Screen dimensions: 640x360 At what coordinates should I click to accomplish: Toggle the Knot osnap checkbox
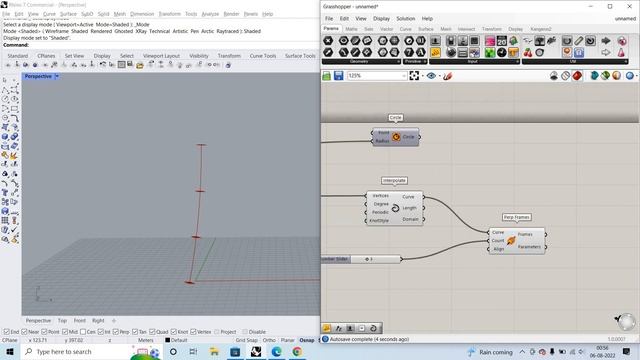(173, 332)
